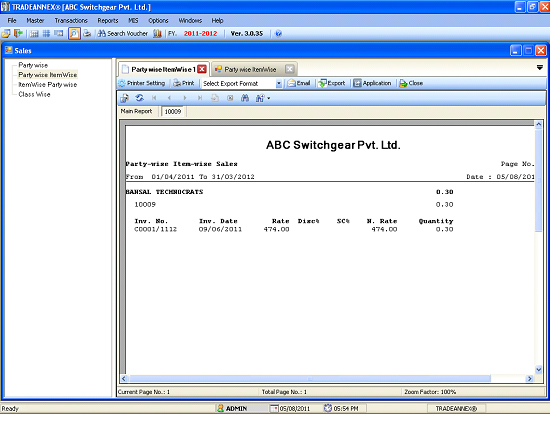This screenshot has width=550, height=429.
Task: Select the 10009 report tab
Action: pyautogui.click(x=173, y=112)
